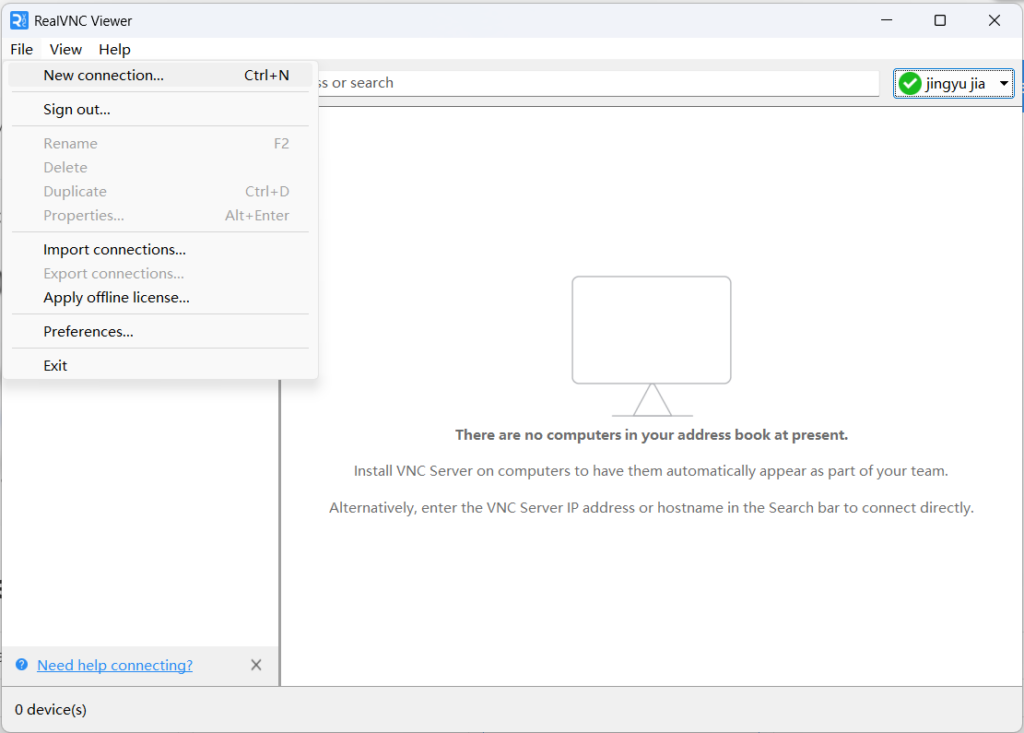Click the blue info icon beside help link

22,665
